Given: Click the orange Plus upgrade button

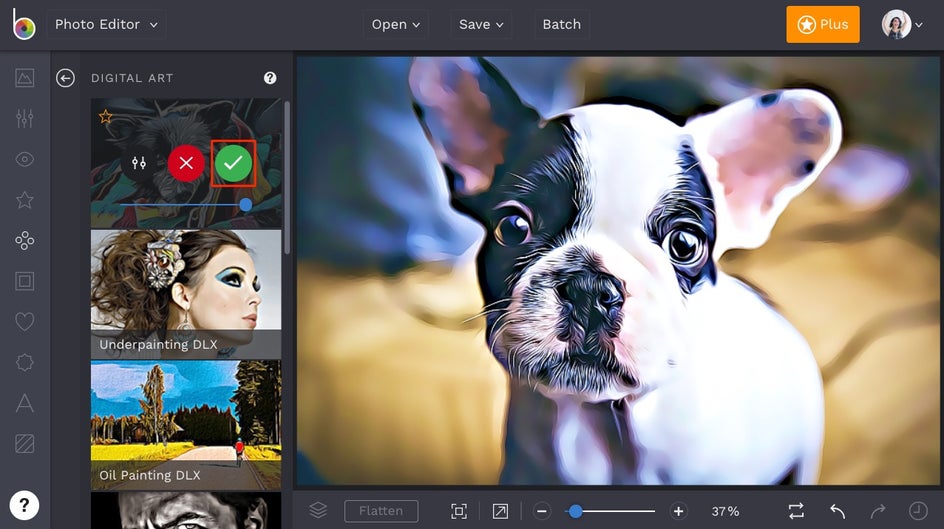Looking at the screenshot, I should coord(822,25).
